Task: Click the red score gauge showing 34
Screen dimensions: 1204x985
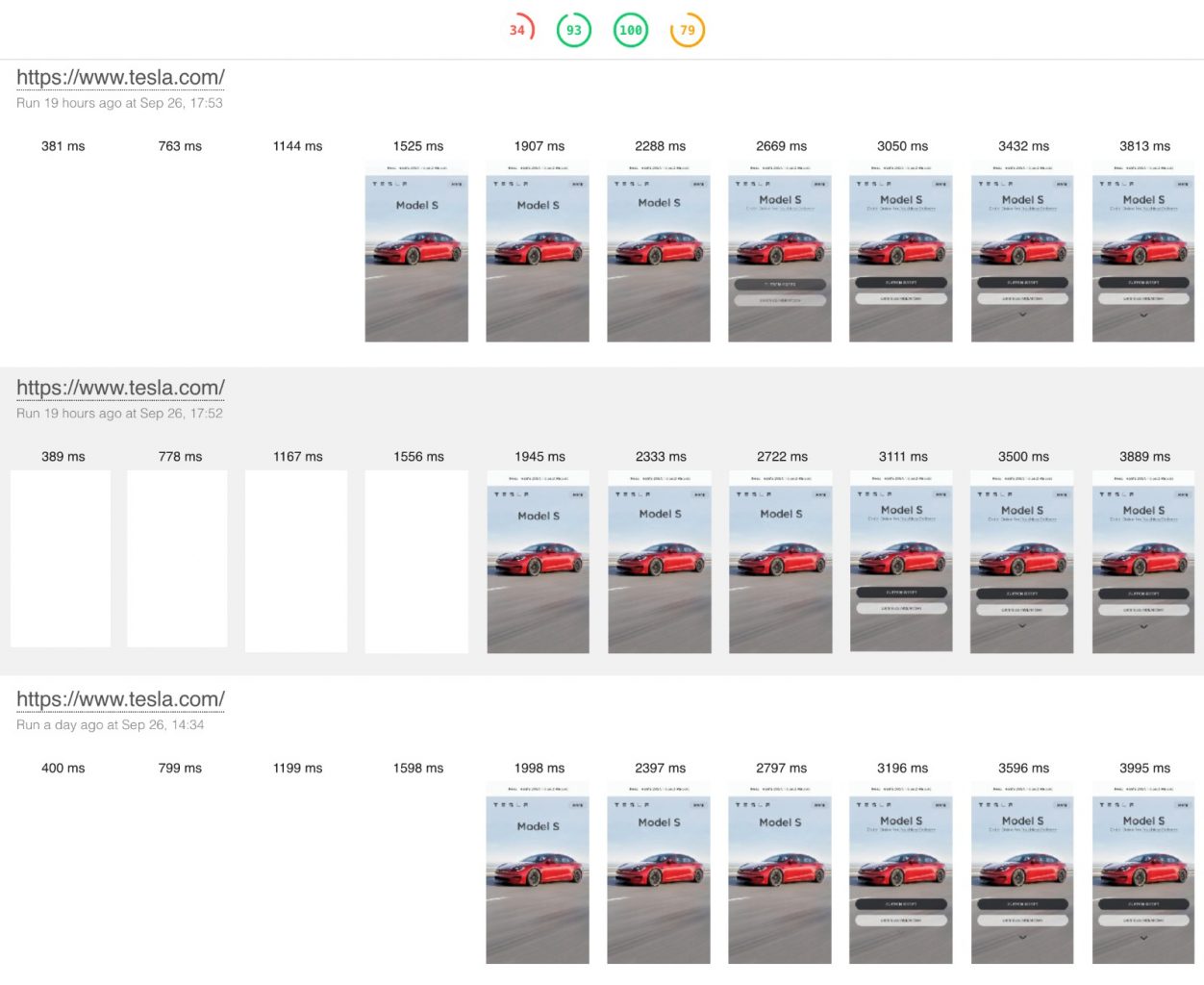Action: pos(517,30)
